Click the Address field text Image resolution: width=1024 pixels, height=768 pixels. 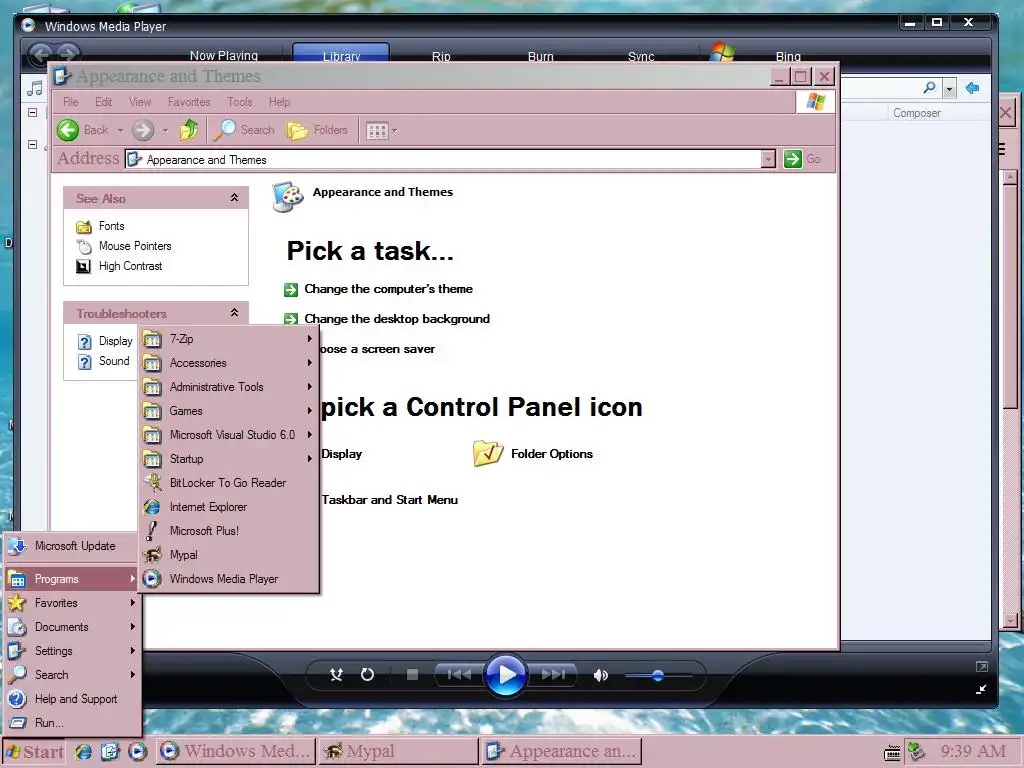point(206,159)
